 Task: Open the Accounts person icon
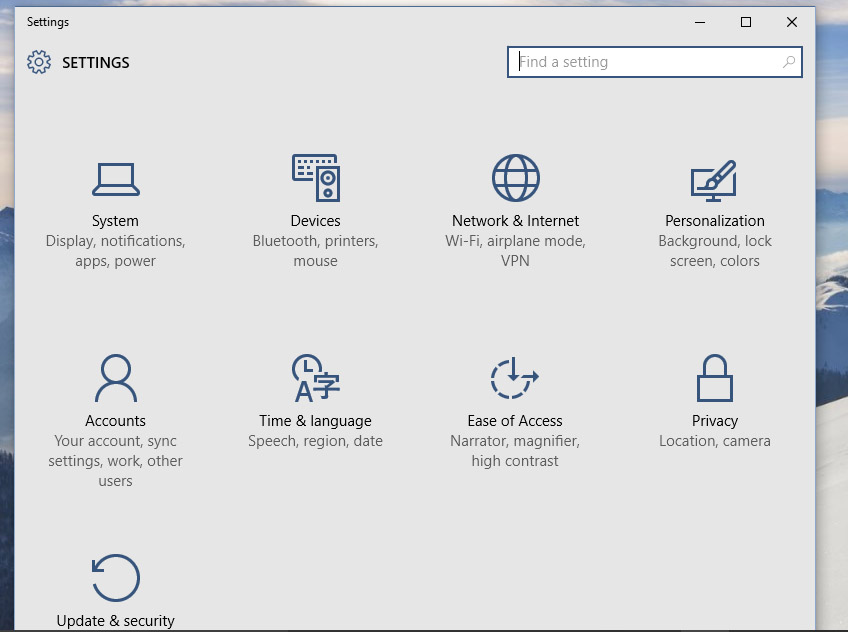[x=116, y=378]
